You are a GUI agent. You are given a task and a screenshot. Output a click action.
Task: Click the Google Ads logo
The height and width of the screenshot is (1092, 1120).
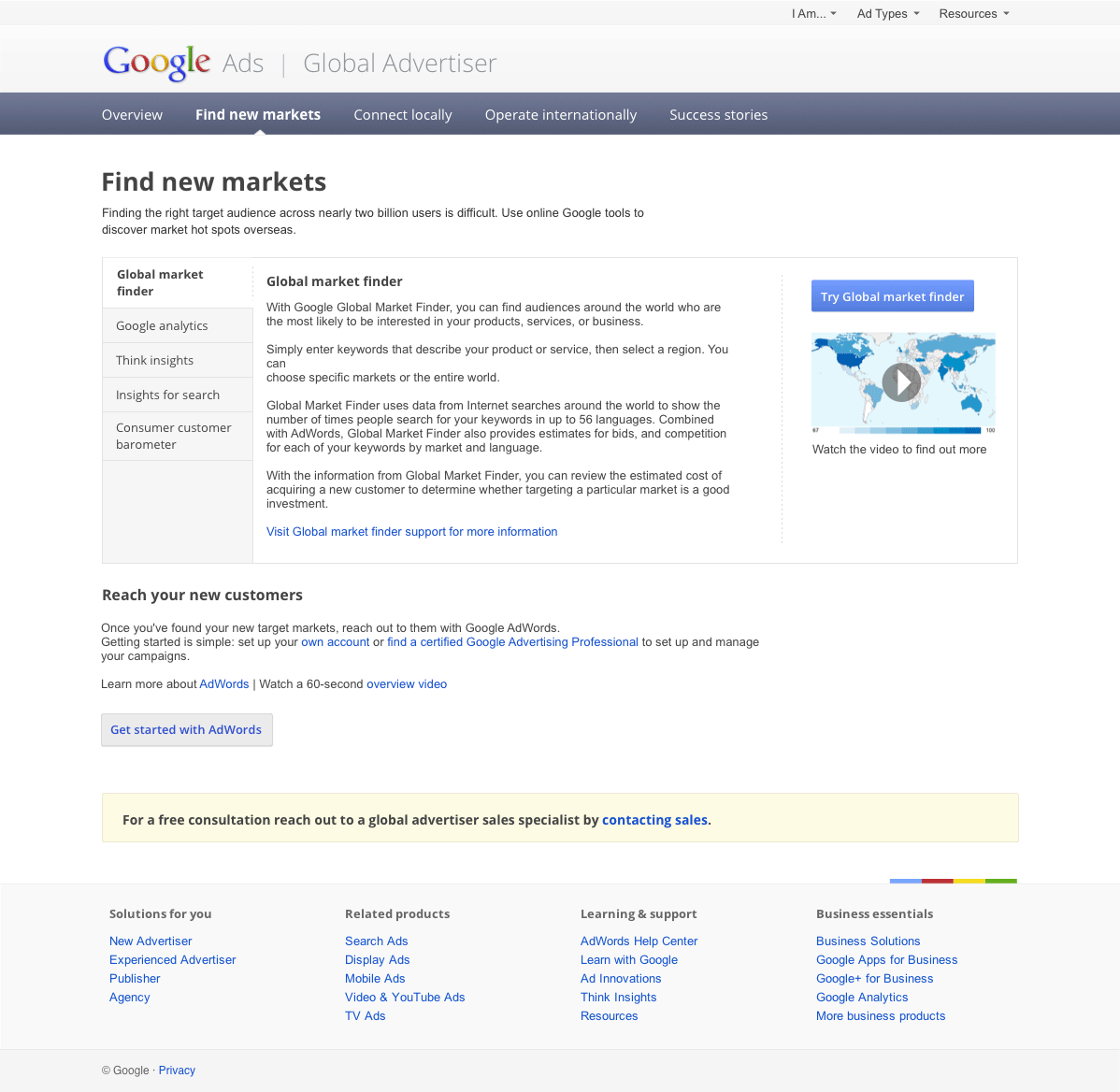pos(183,63)
